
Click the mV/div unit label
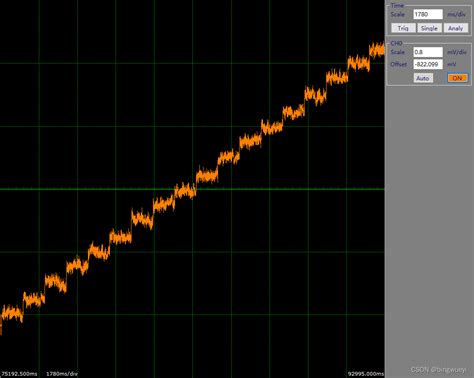(x=457, y=52)
